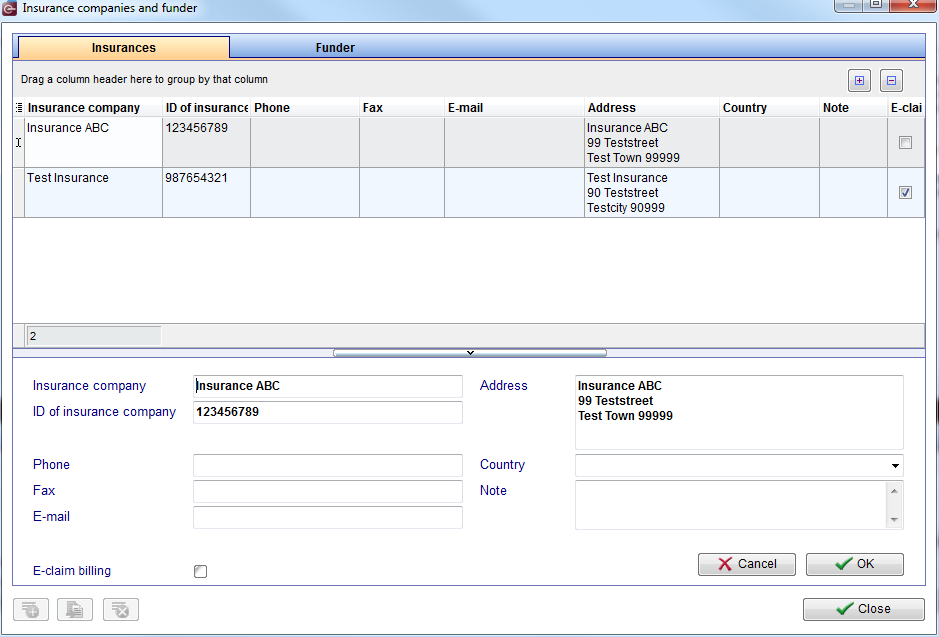The width and height of the screenshot is (939, 637).
Task: Click the Phone input field
Action: click(328, 465)
